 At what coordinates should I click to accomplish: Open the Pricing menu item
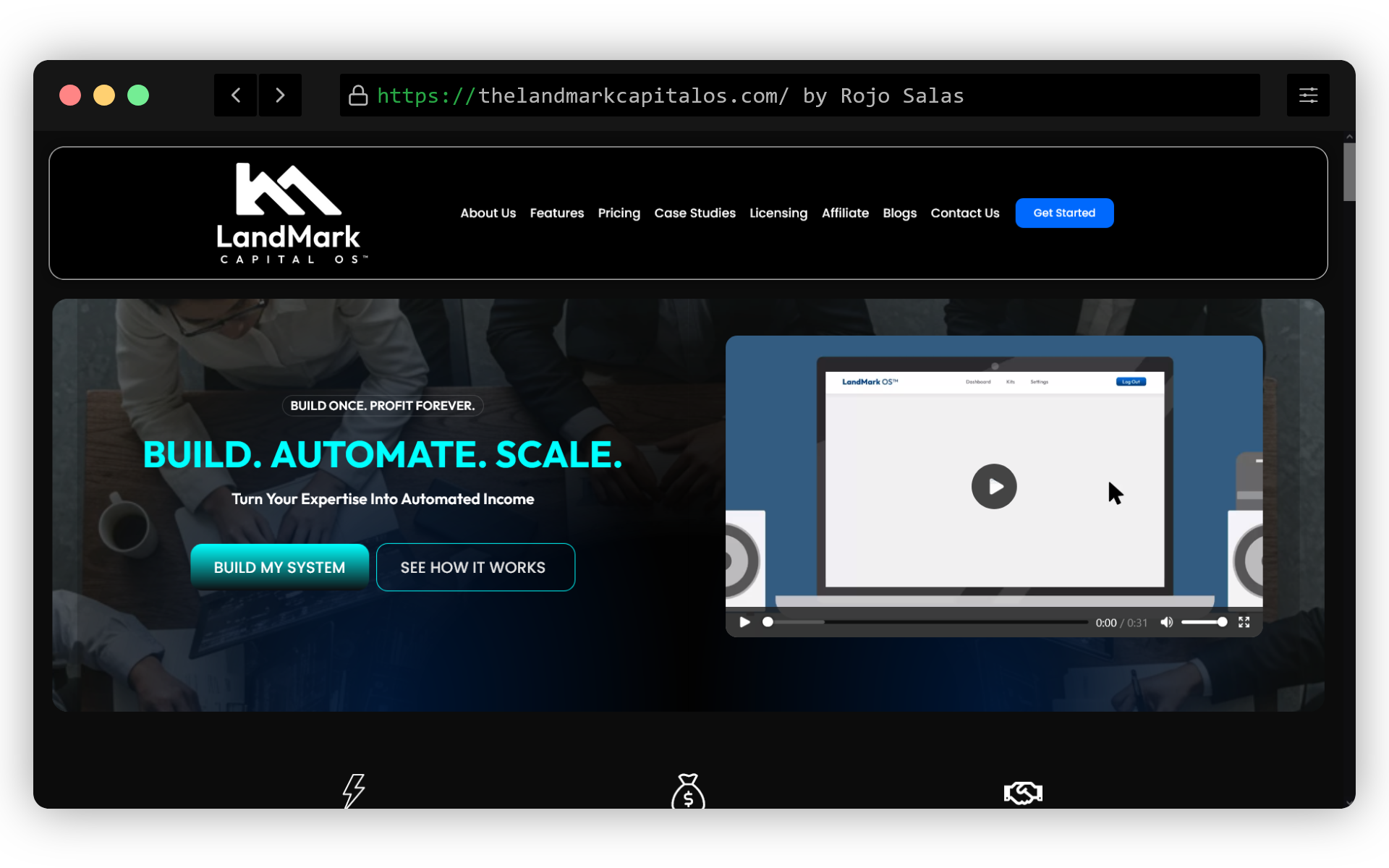[x=619, y=213]
